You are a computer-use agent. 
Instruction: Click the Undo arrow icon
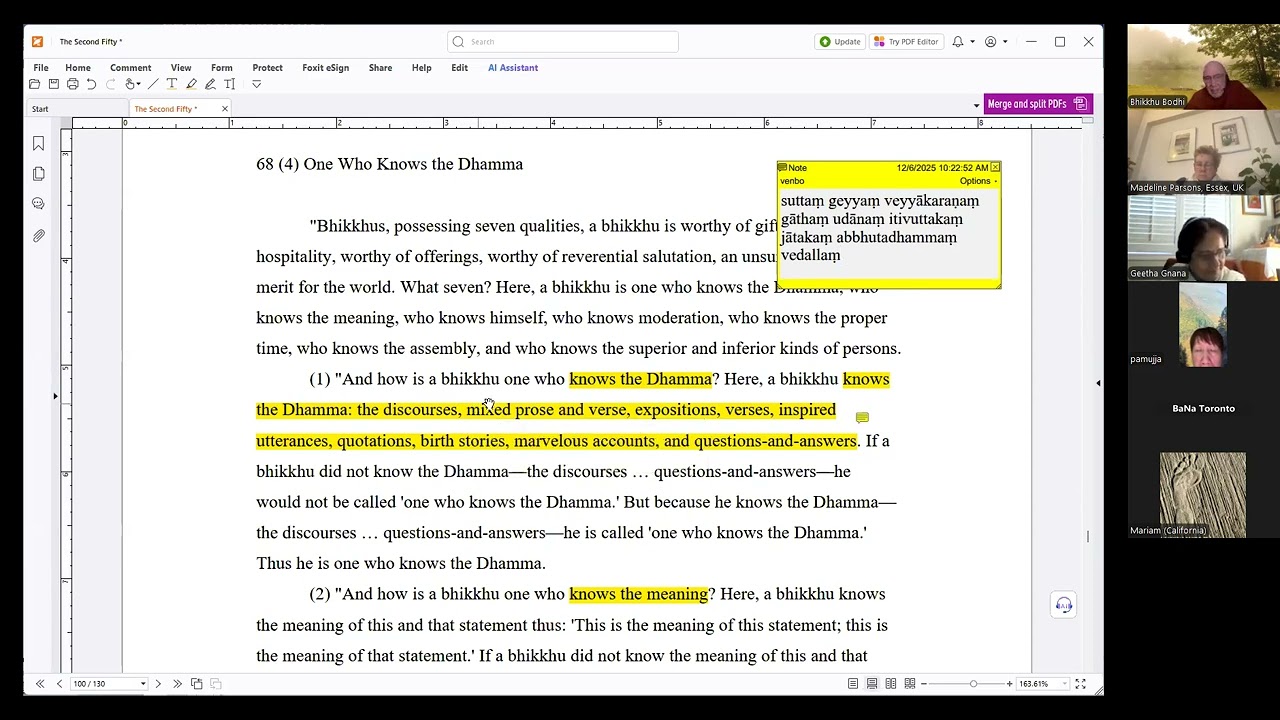91,84
